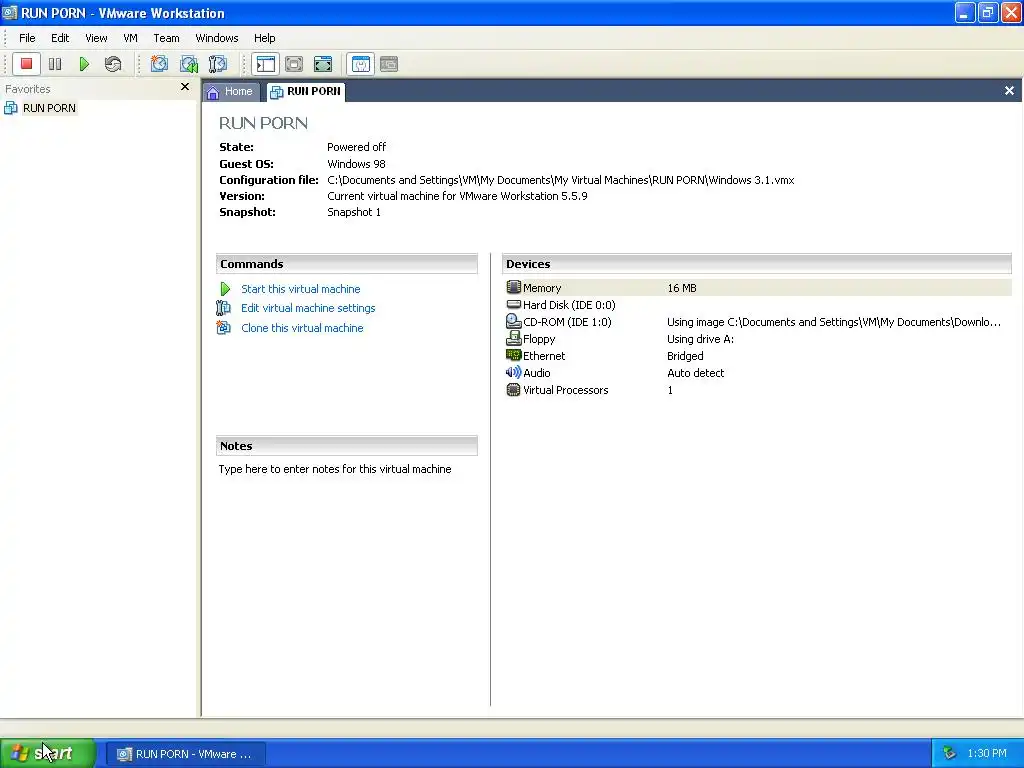Open the VM menu
This screenshot has width=1024, height=768.
point(131,38)
